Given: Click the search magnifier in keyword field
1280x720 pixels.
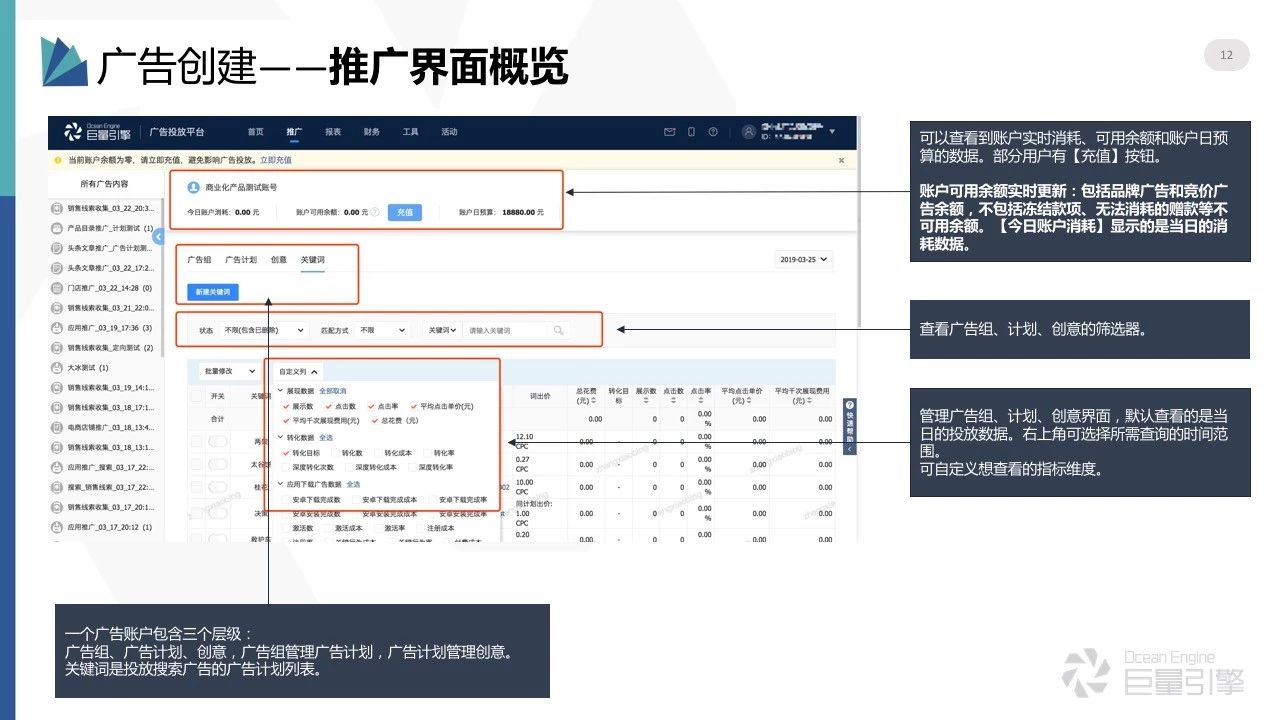Looking at the screenshot, I should tap(558, 330).
